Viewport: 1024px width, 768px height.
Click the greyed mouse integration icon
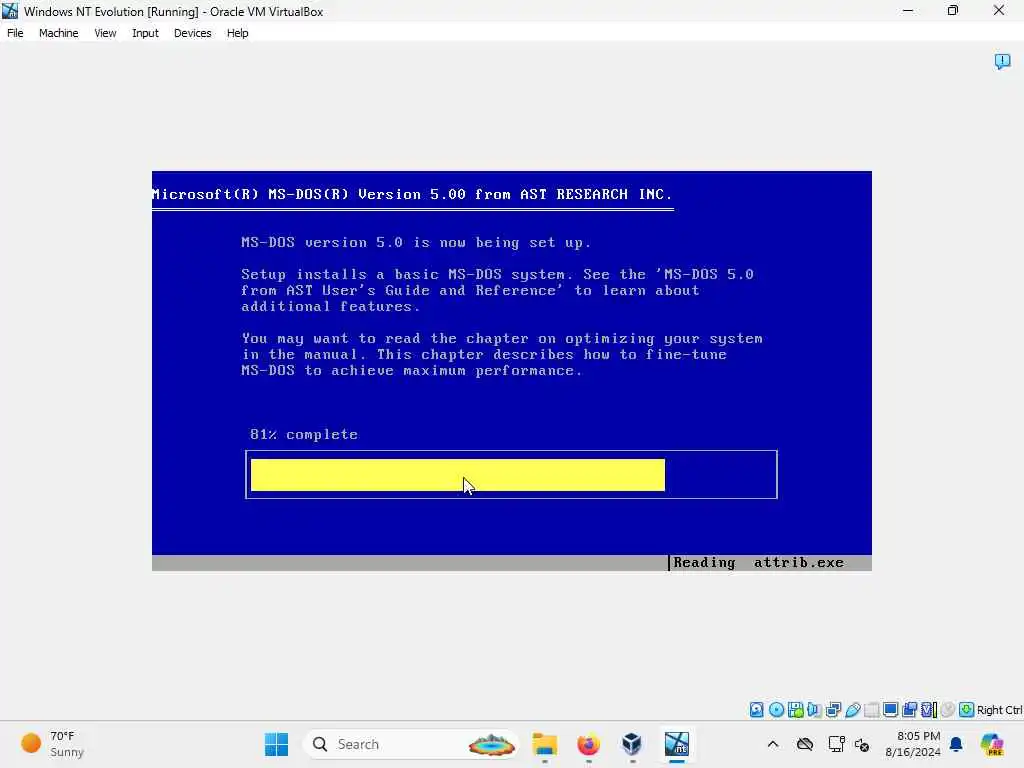pyautogui.click(x=948, y=710)
